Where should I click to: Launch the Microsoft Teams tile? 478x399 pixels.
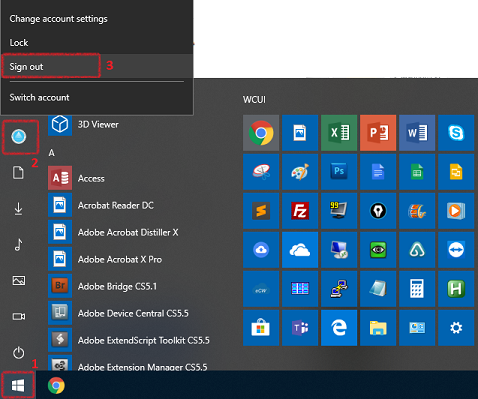pyautogui.click(x=300, y=328)
